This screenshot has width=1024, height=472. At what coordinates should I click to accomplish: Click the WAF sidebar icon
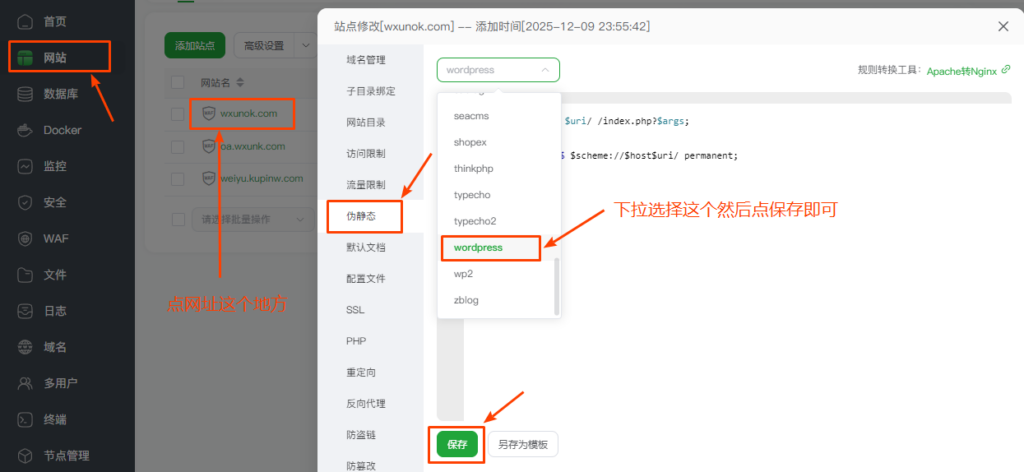[x=25, y=238]
